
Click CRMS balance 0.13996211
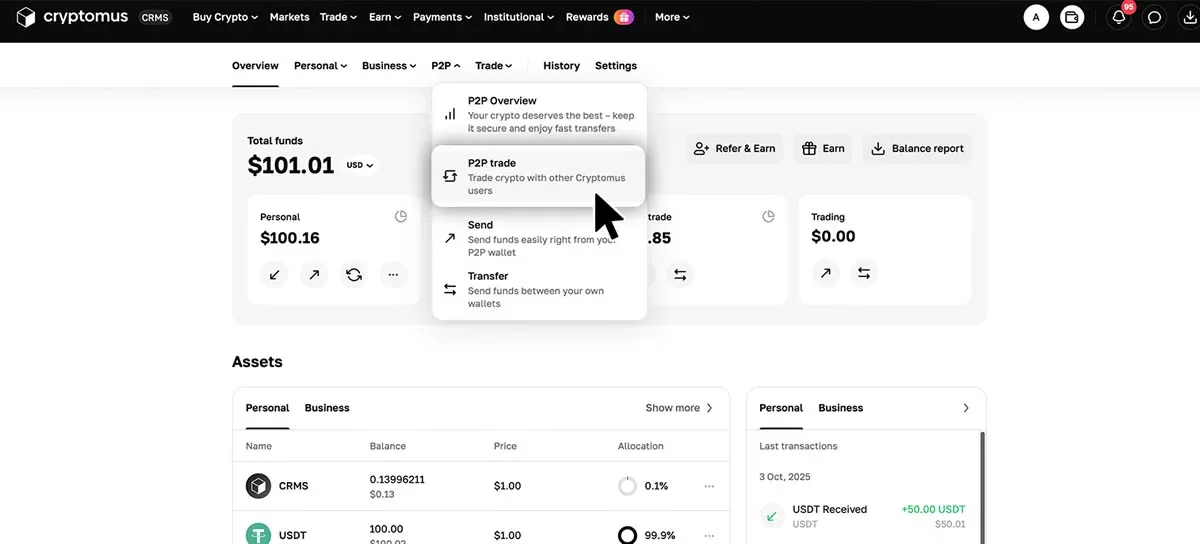[x=397, y=480]
